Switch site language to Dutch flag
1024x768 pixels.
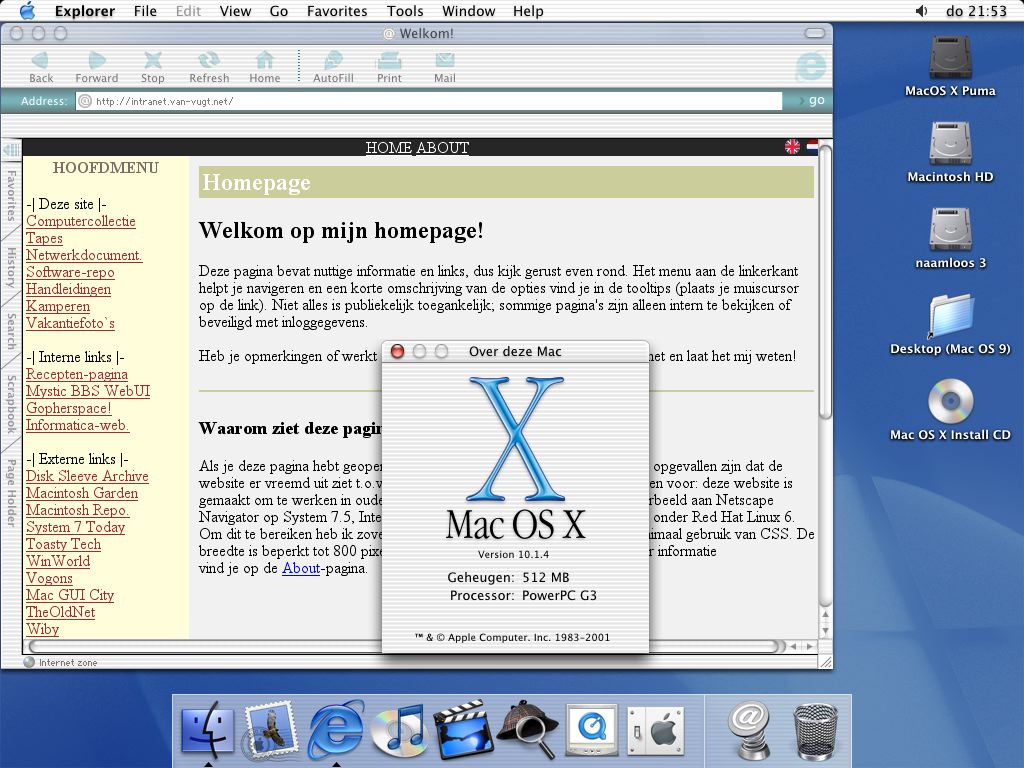point(811,147)
